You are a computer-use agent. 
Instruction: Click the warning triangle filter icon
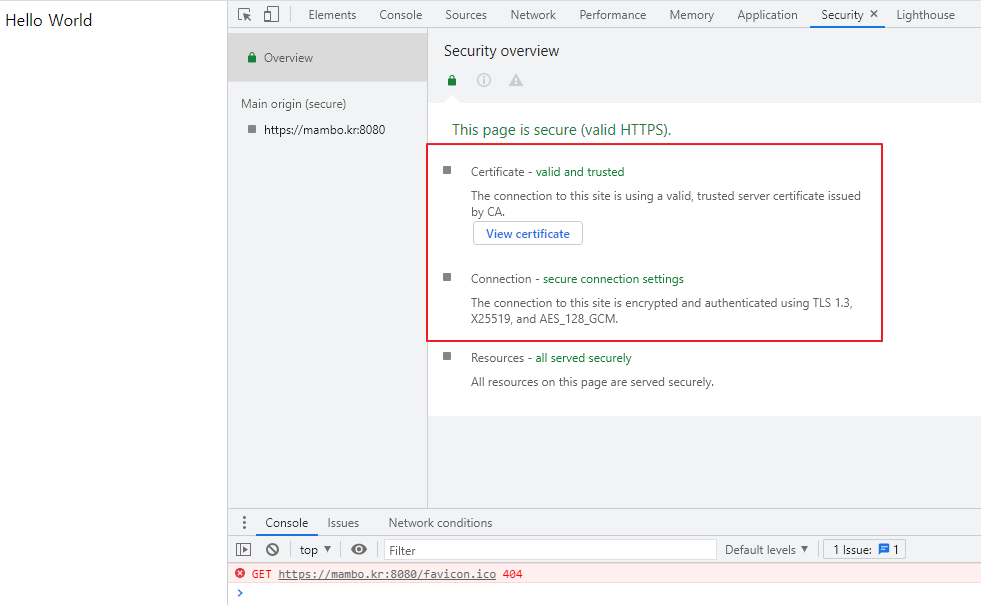(516, 81)
